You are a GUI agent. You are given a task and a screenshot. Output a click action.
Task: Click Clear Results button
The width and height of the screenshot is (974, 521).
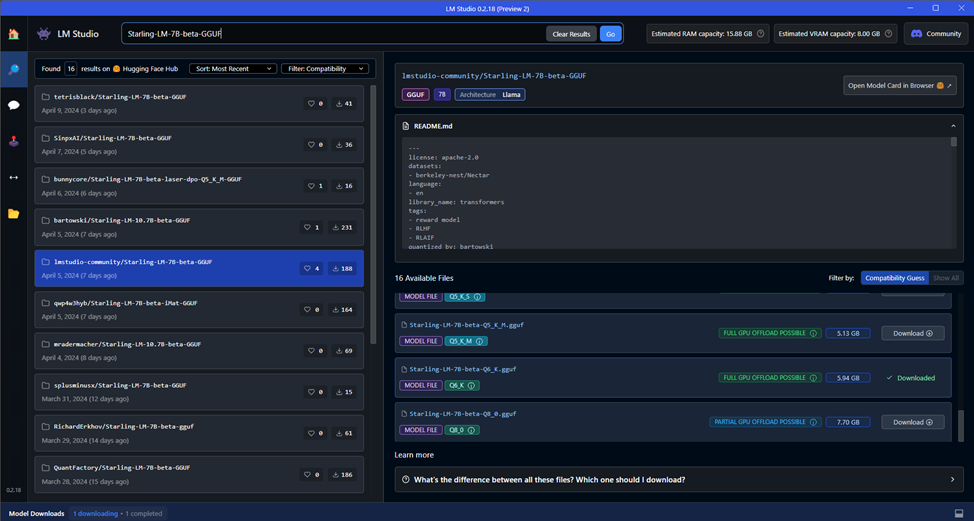point(571,34)
